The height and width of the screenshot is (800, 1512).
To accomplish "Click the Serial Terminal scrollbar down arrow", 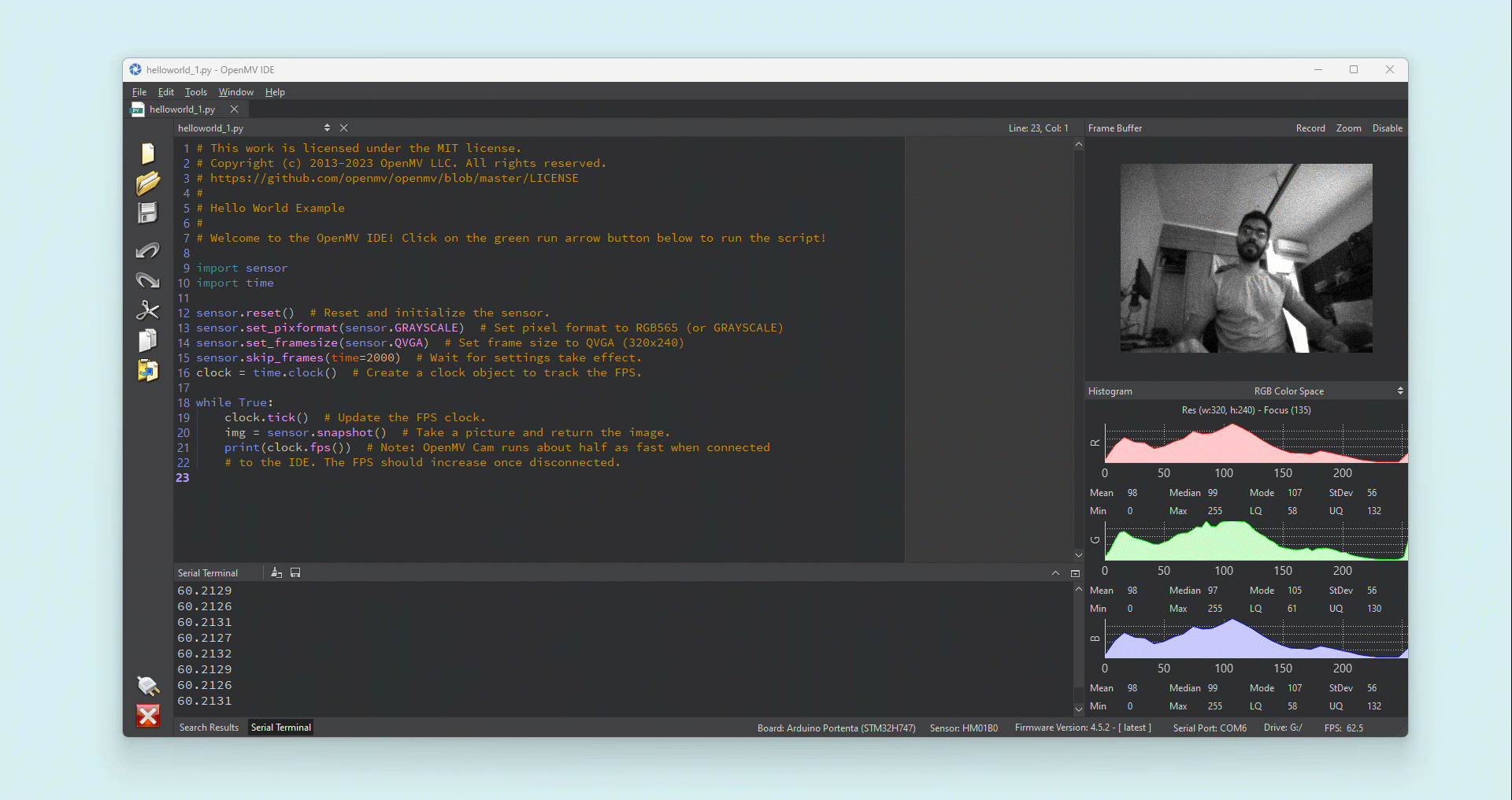I will coord(1079,709).
